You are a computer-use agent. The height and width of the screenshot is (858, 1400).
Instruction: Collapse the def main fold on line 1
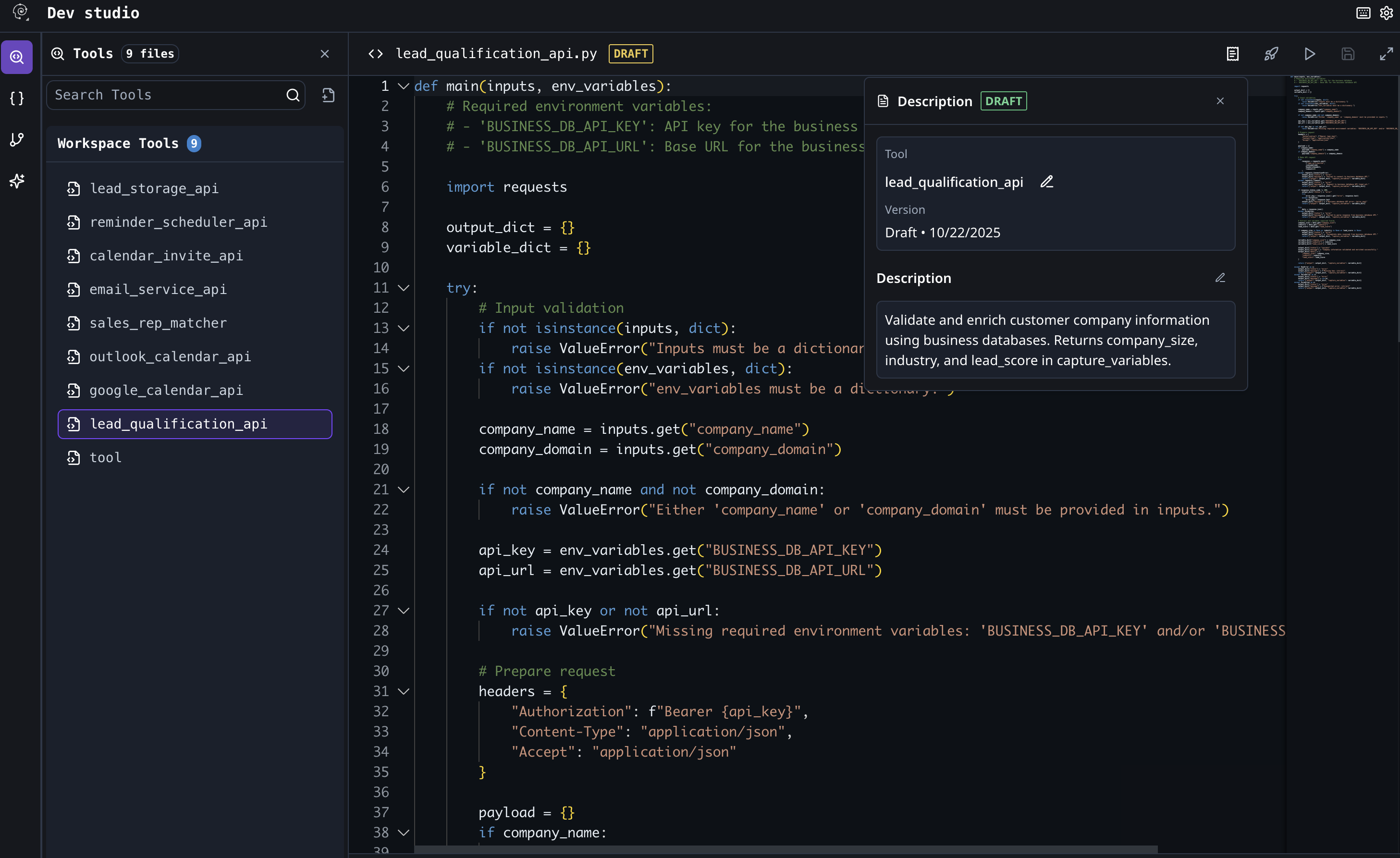click(x=404, y=86)
